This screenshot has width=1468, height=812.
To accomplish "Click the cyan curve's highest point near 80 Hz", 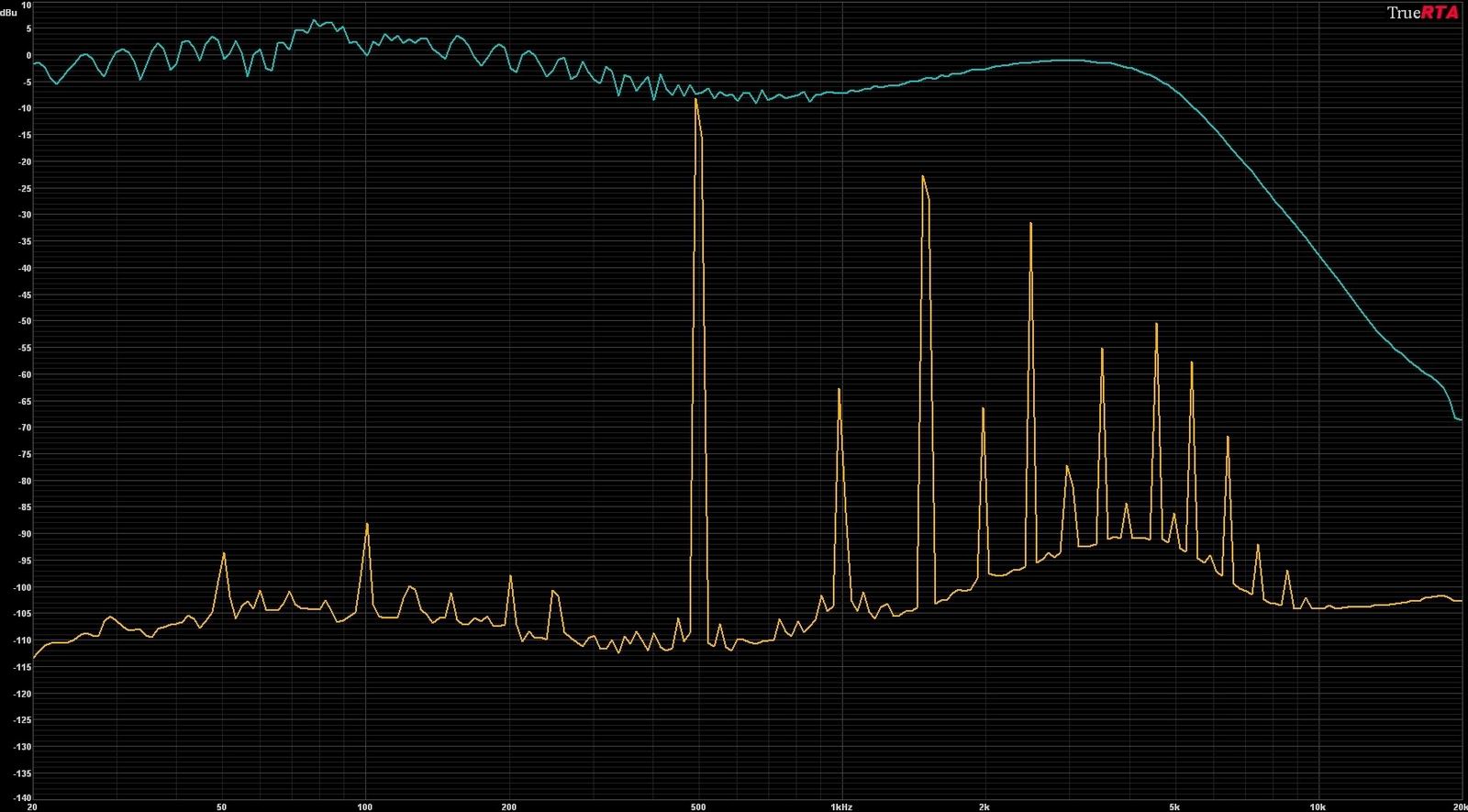I will point(314,20).
